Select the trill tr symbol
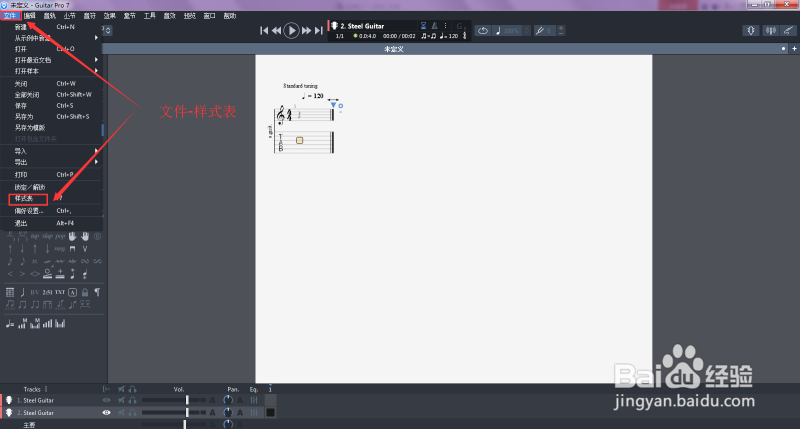 point(35,261)
